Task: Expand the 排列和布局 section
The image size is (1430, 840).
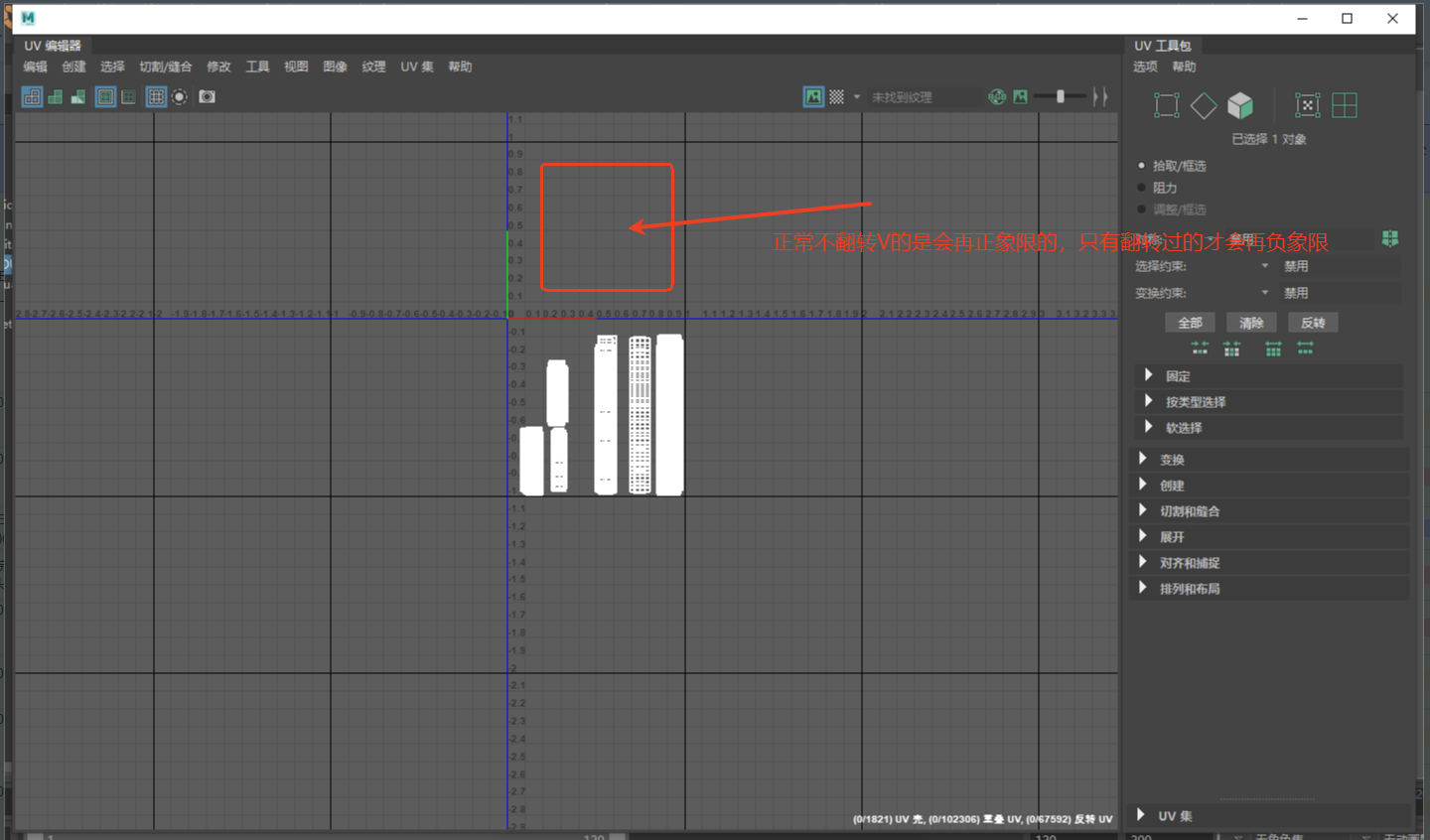Action: [1190, 589]
